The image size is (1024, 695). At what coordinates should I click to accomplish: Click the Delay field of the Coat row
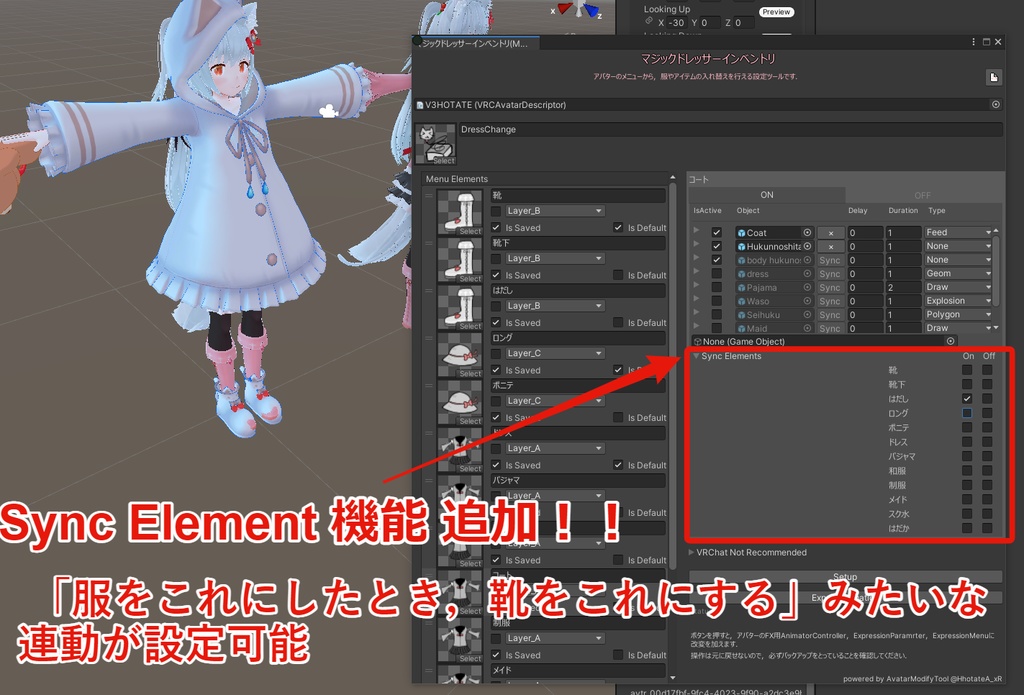[x=865, y=233]
